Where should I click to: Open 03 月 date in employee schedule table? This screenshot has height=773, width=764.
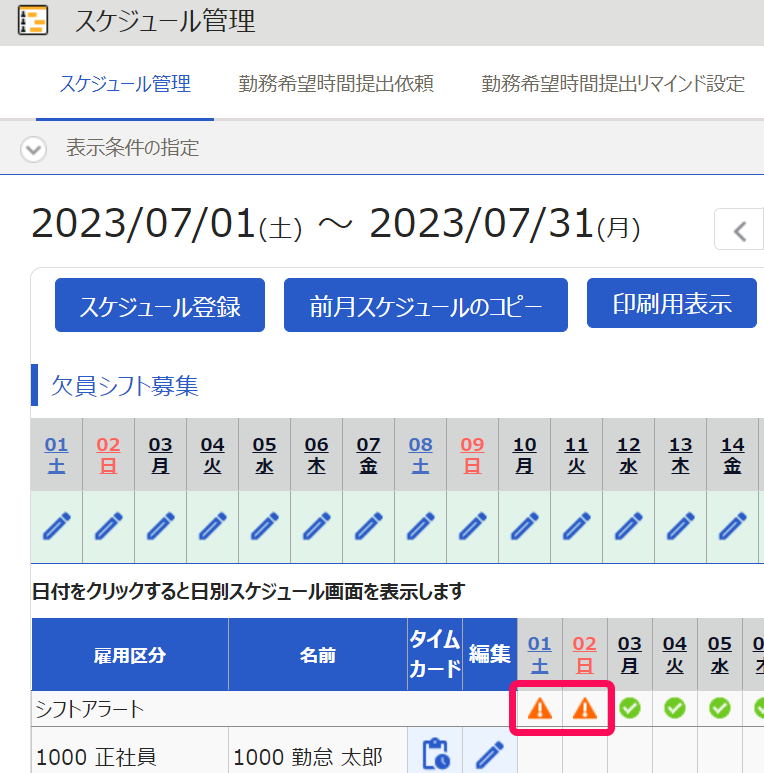[630, 654]
